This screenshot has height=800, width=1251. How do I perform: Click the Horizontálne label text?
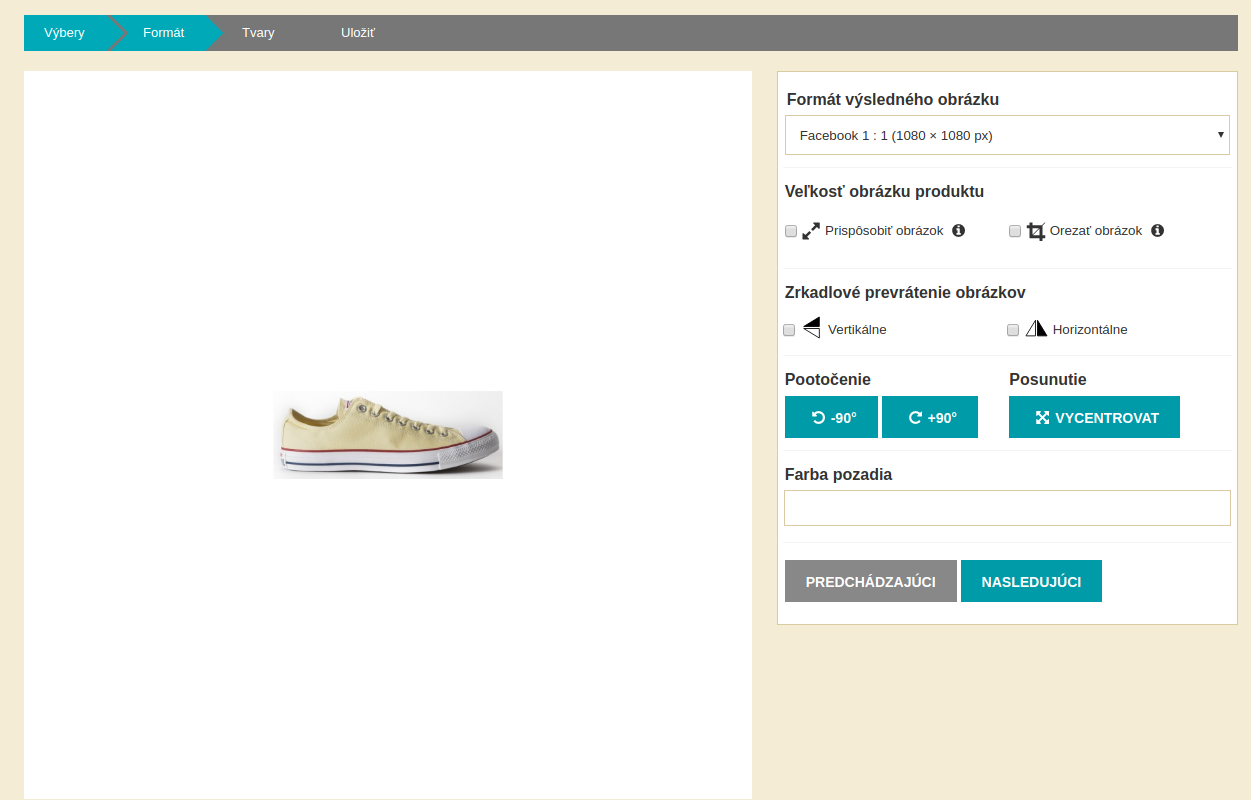[x=1090, y=330]
